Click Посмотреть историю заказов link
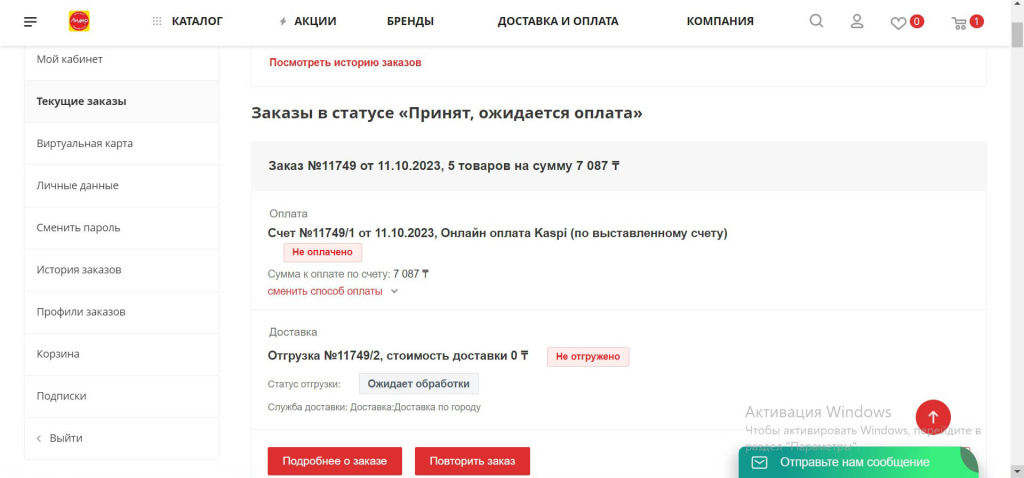The image size is (1024, 478). click(x=345, y=63)
